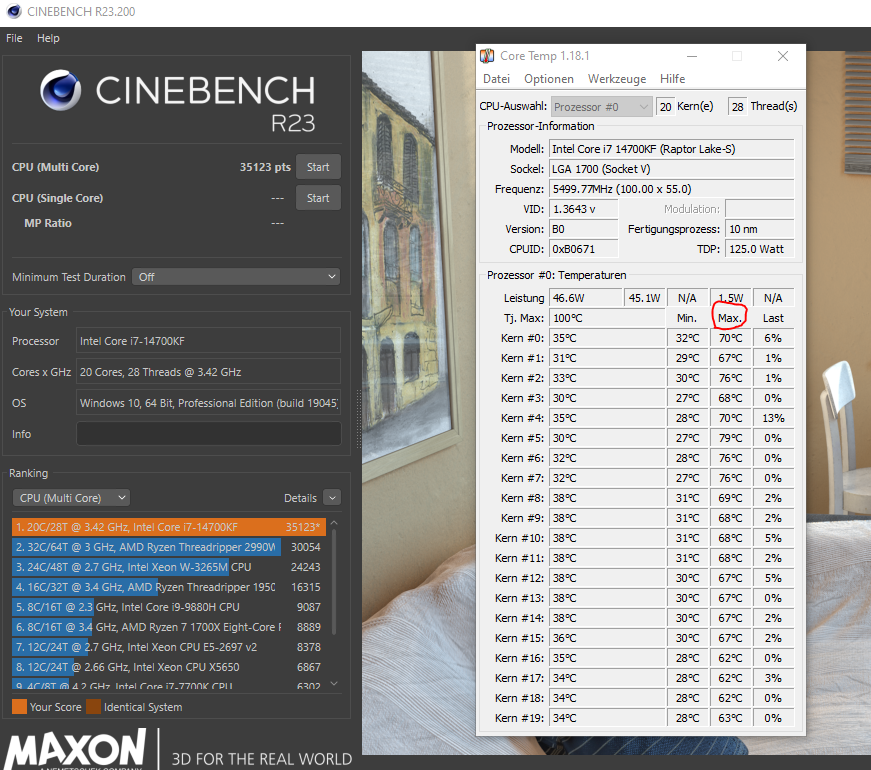This screenshot has height=770, width=871.
Task: Click Kern #5 max temperature 79°C
Action: (x=730, y=438)
